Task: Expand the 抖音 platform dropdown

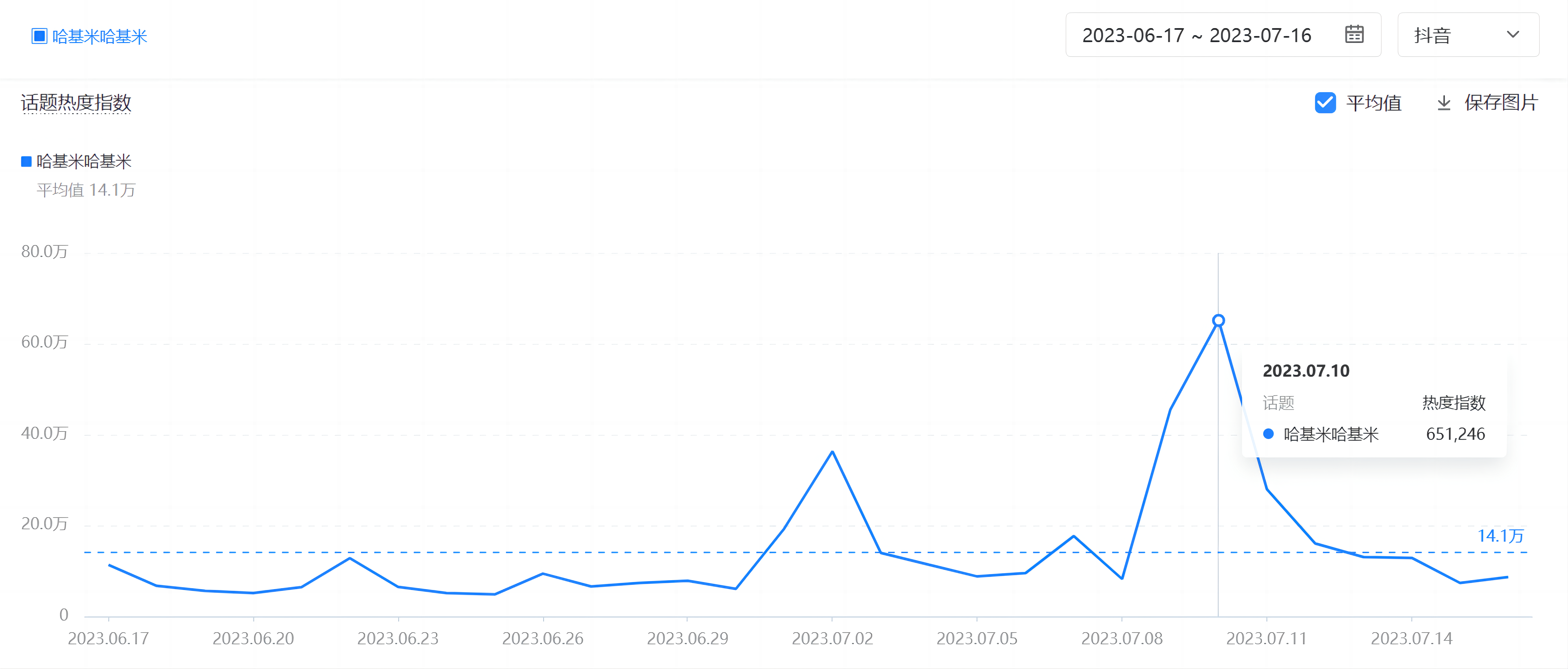Action: [1468, 35]
